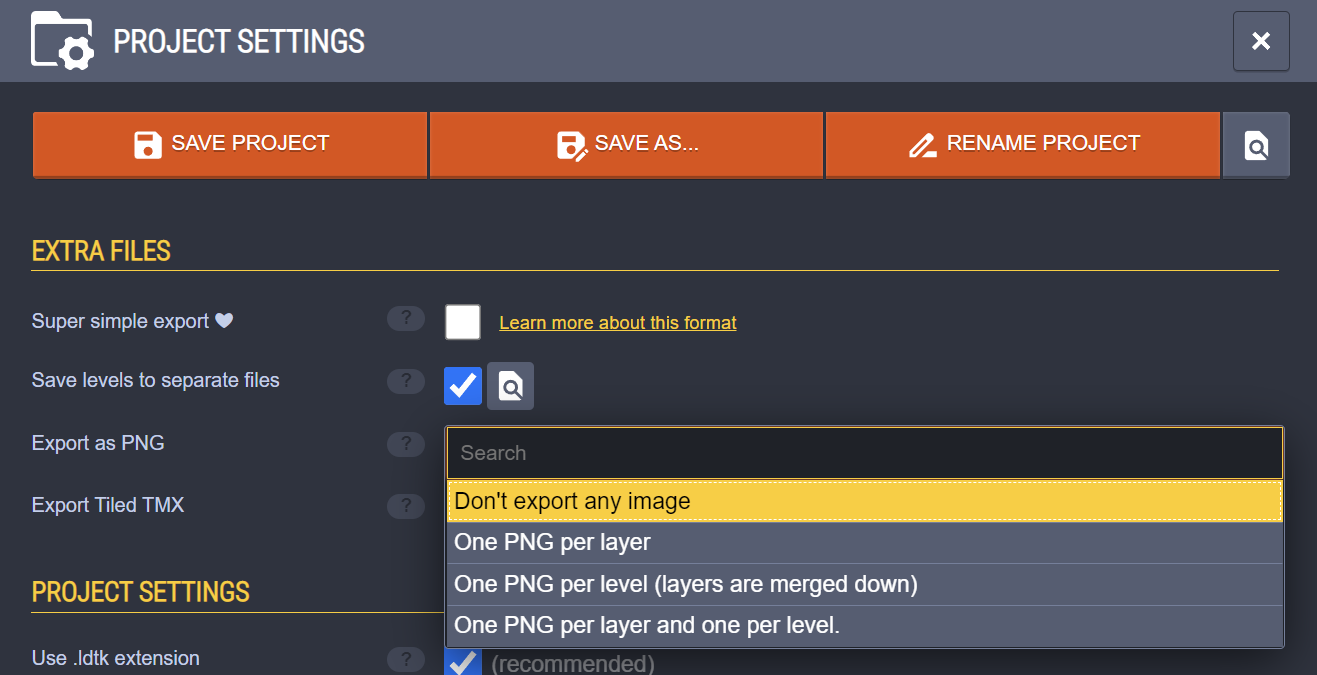Select "Don't export any image" option
This screenshot has height=675, width=1317.
pos(864,501)
